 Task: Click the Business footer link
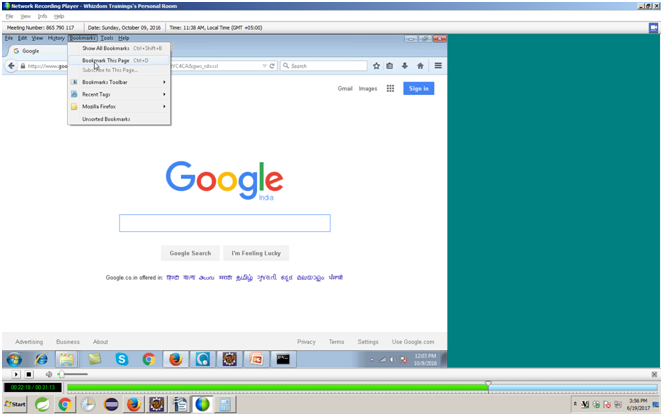(x=68, y=342)
